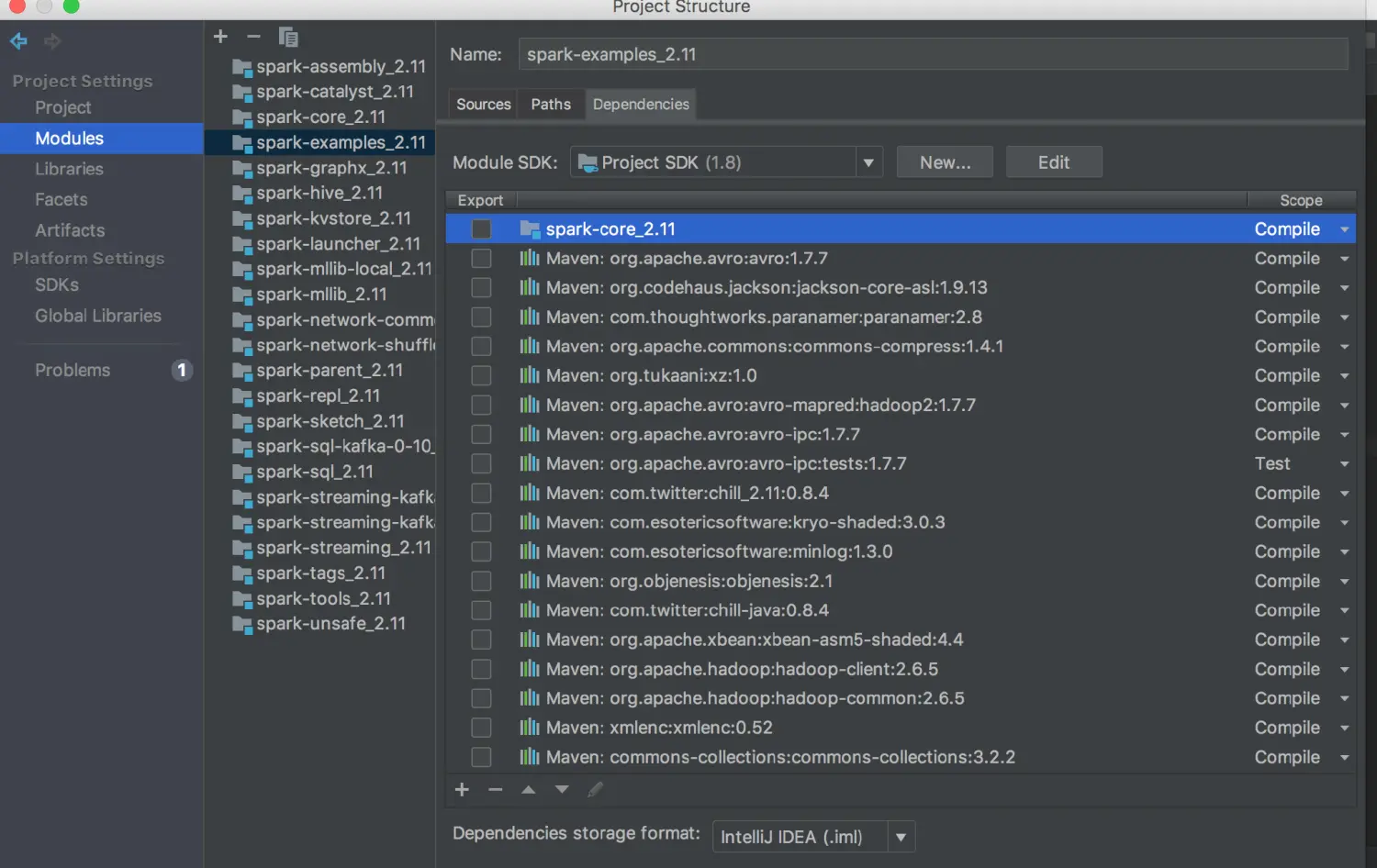Screen dimensions: 1377x868
Task: Open SDKs under Platform Settings
Action: pos(57,284)
